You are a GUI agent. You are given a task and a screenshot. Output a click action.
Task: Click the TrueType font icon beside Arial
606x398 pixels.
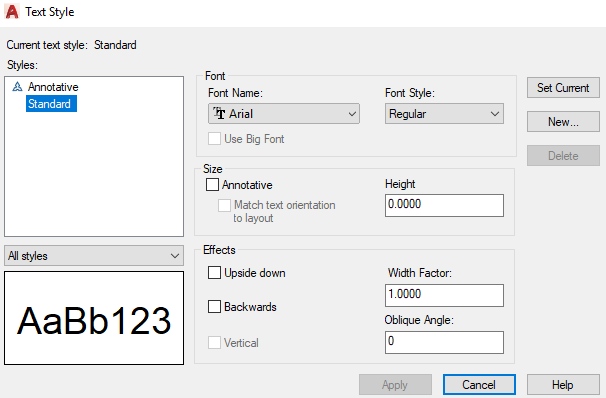(x=219, y=113)
